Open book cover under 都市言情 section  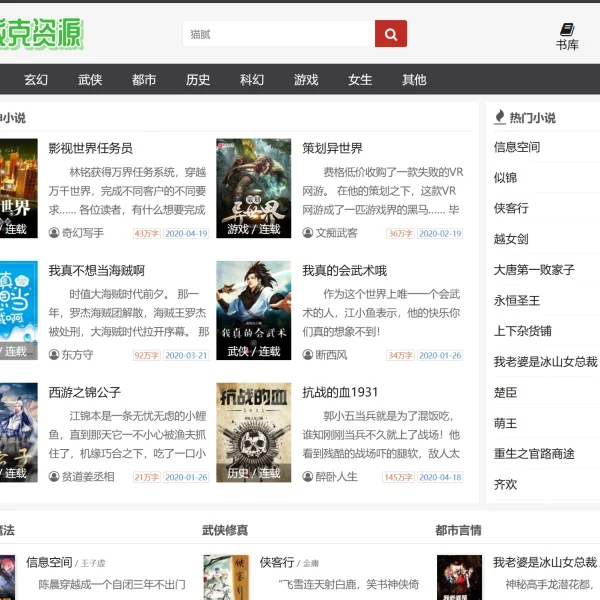[460, 577]
